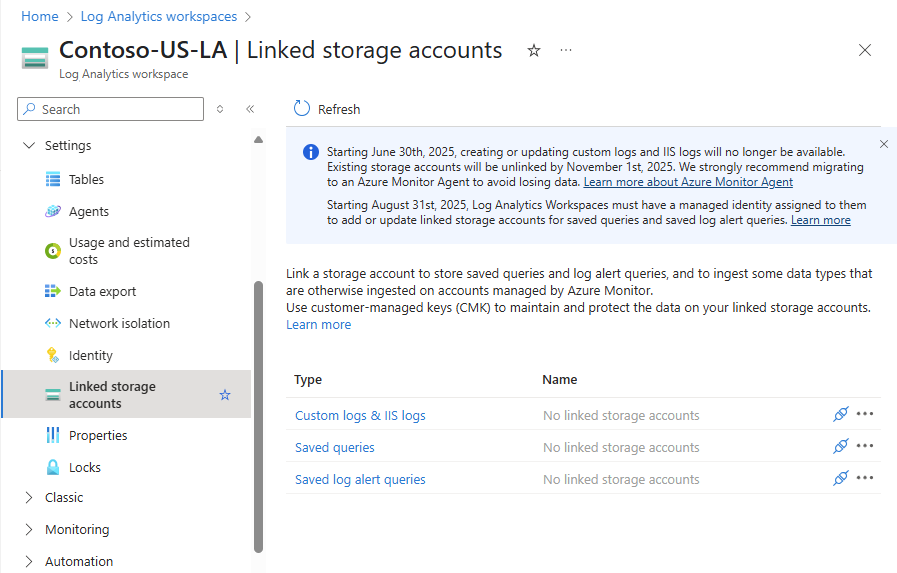The width and height of the screenshot is (897, 573).
Task: Click link icon for Saved queries row
Action: click(841, 447)
